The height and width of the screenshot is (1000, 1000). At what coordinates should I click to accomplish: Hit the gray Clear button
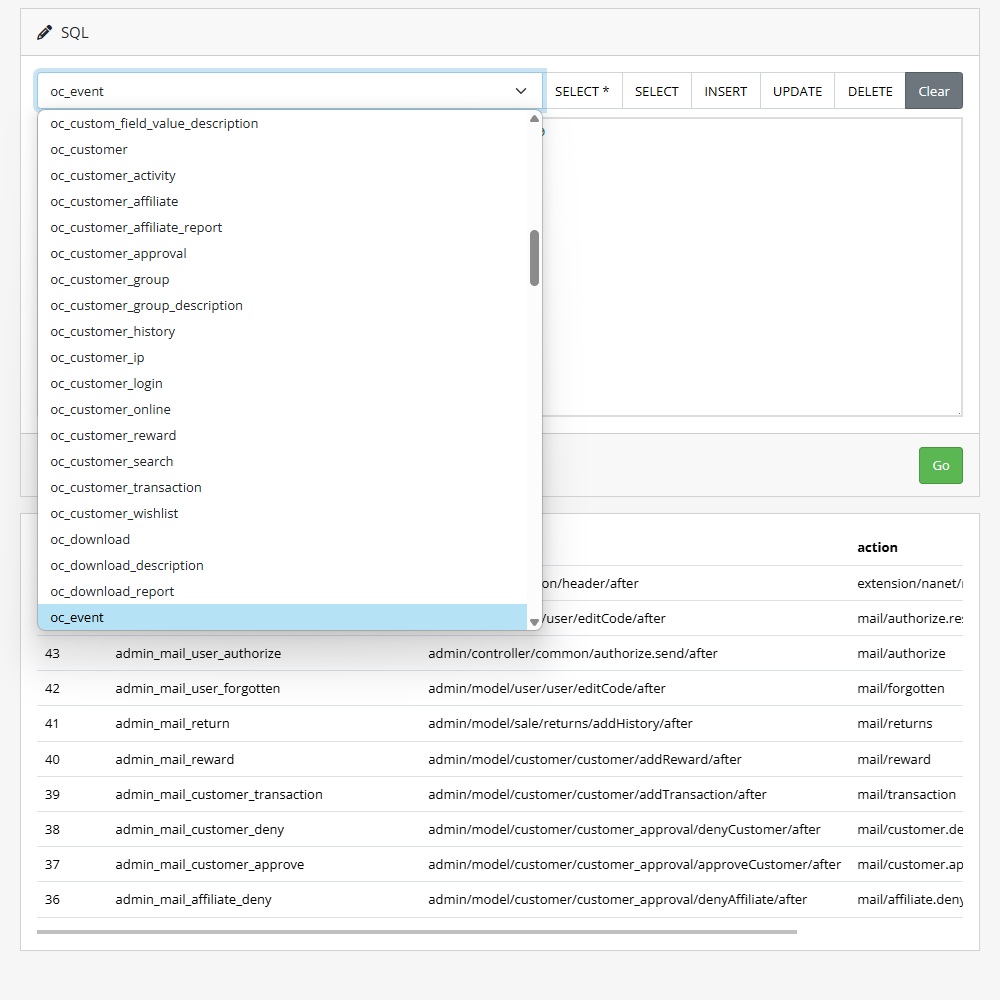[x=933, y=91]
